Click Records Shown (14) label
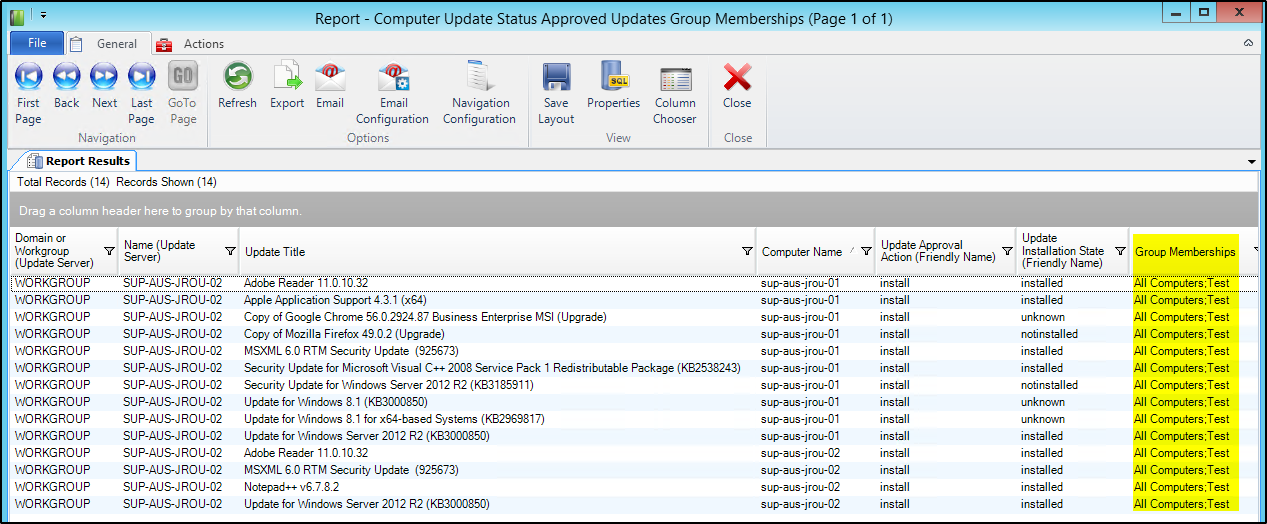Screen dimensions: 1267x524 166,182
